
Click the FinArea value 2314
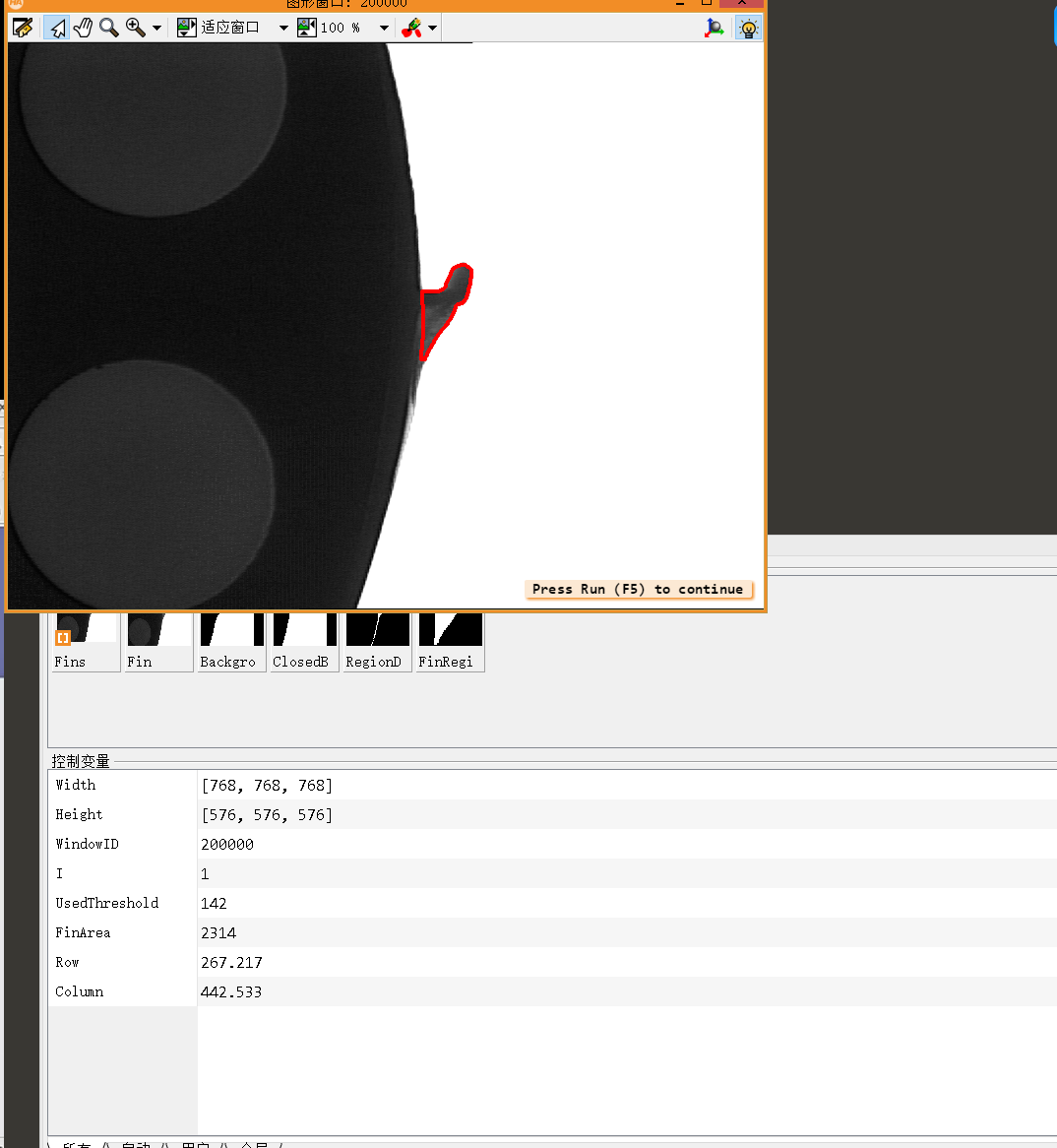tap(218, 932)
